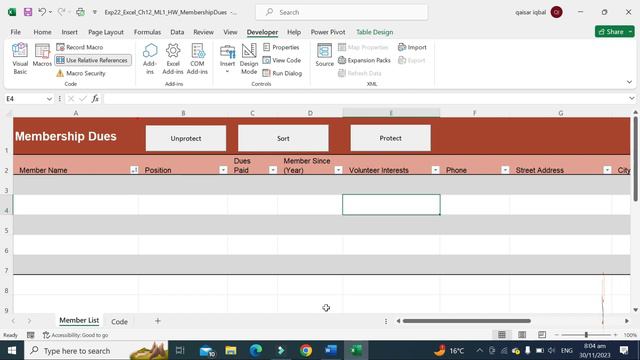The height and width of the screenshot is (360, 640).
Task: Click the Search box
Action: [x=342, y=12]
